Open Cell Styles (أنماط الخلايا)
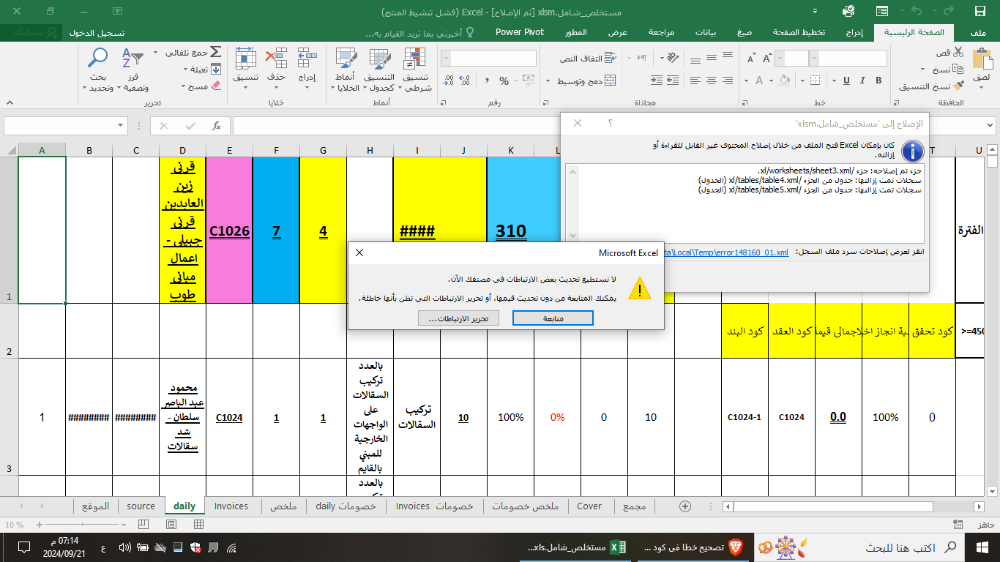This screenshot has width=1000, height=562. 346,70
